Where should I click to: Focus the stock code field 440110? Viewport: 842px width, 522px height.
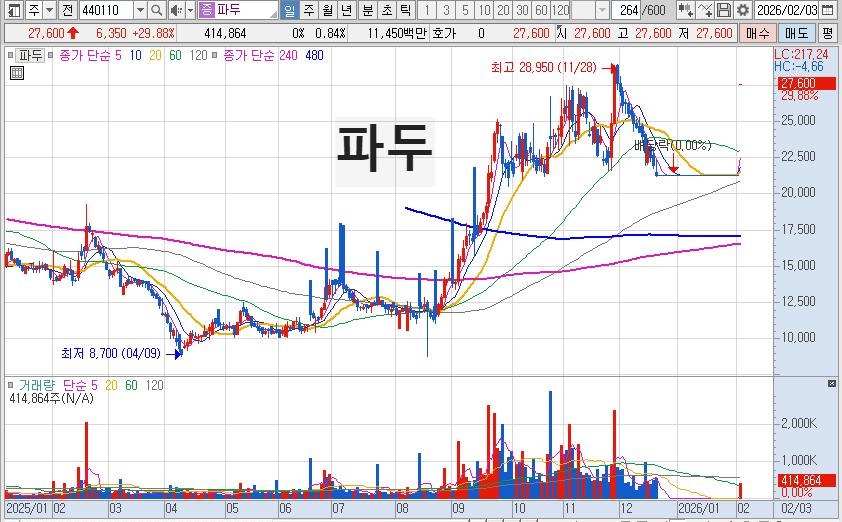tap(106, 10)
